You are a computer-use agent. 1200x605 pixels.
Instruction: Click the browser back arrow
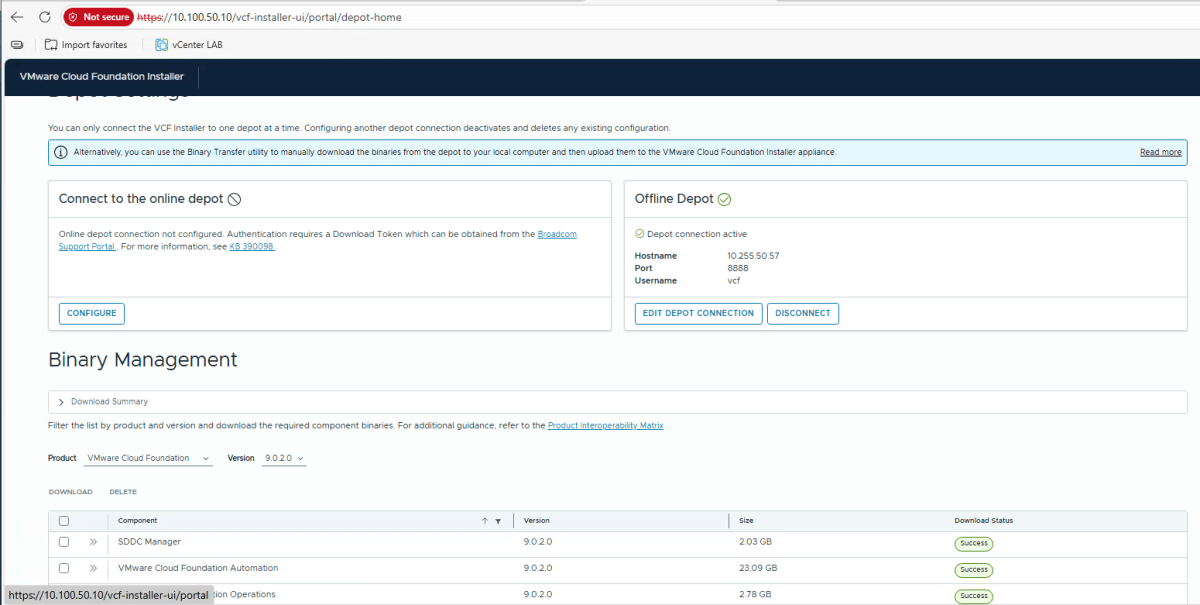17,17
